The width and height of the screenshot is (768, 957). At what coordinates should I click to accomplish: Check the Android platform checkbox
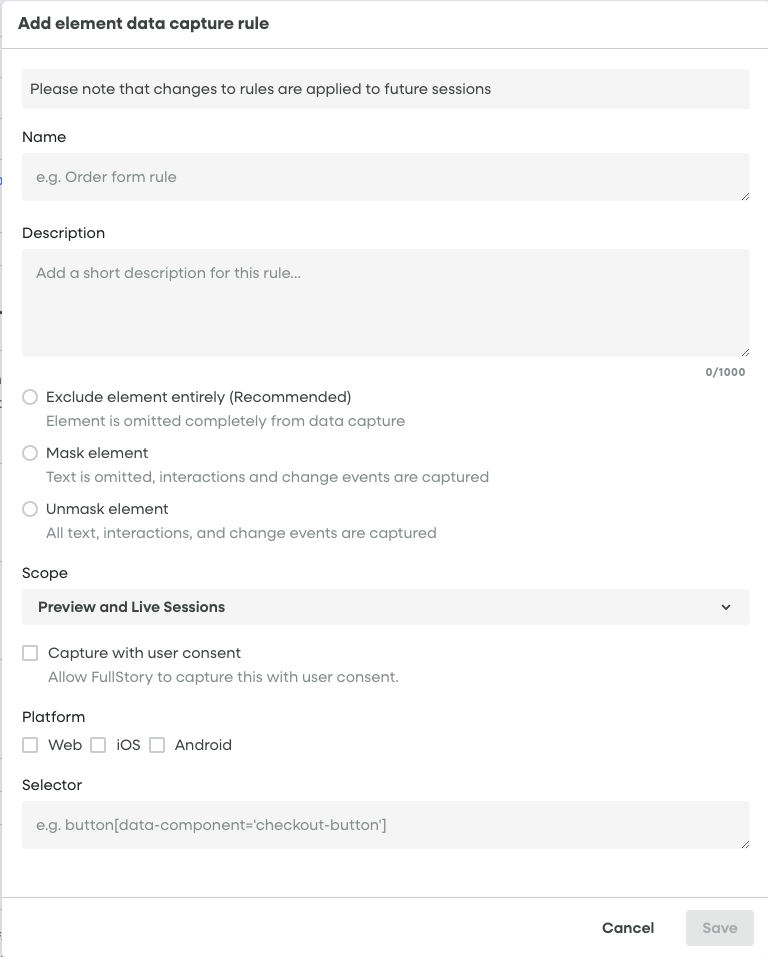coord(157,745)
